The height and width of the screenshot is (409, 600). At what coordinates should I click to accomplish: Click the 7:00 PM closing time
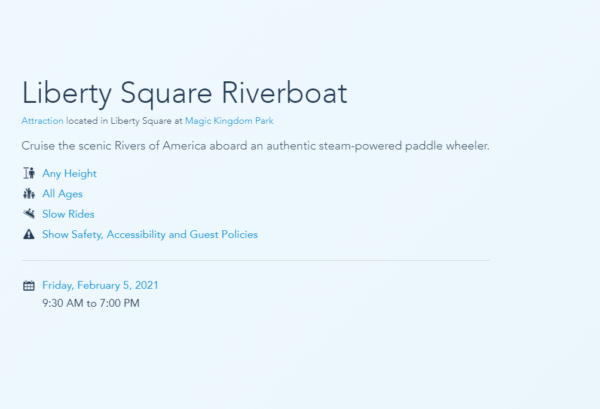(120, 303)
